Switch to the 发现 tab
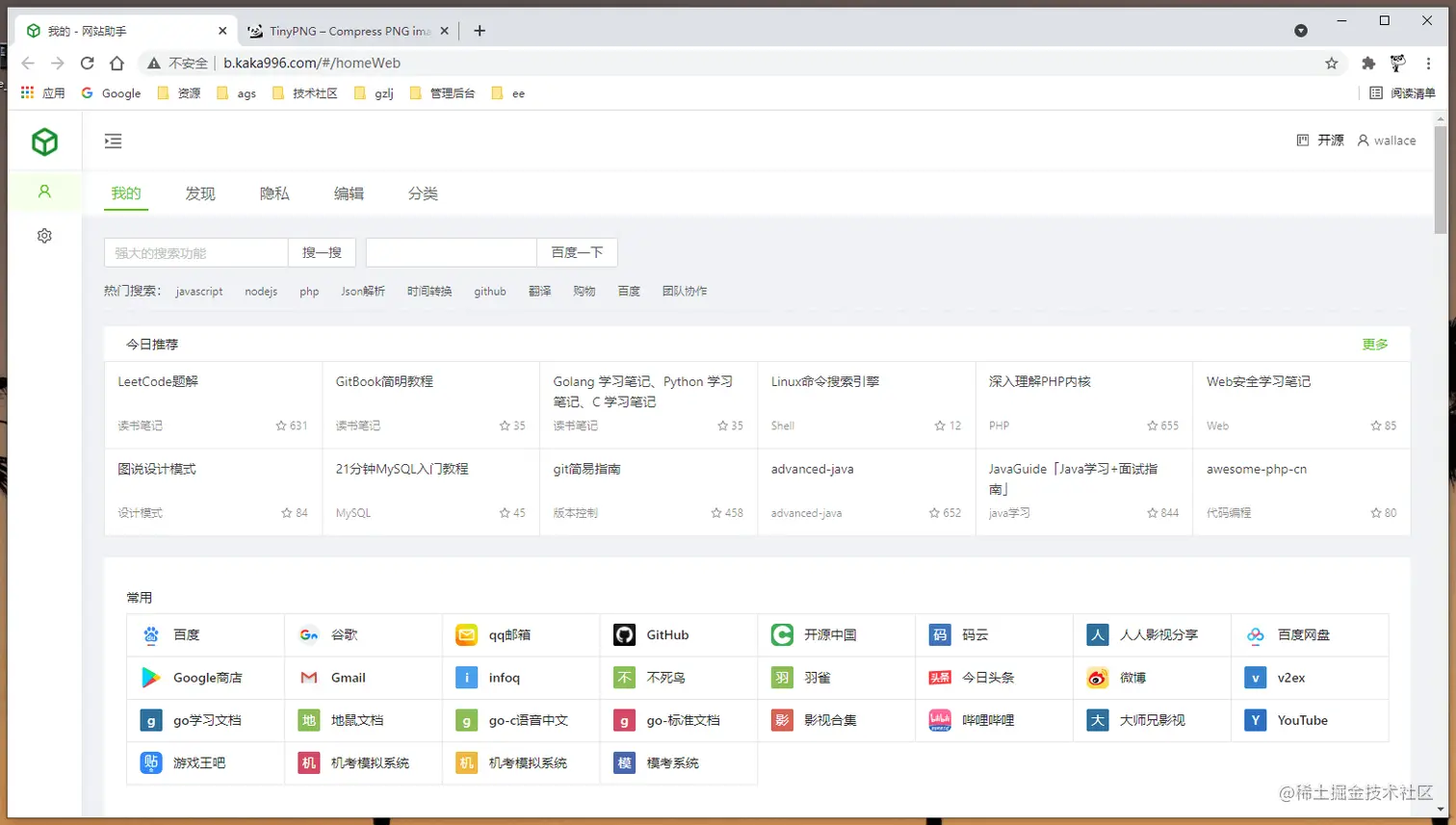 (200, 193)
